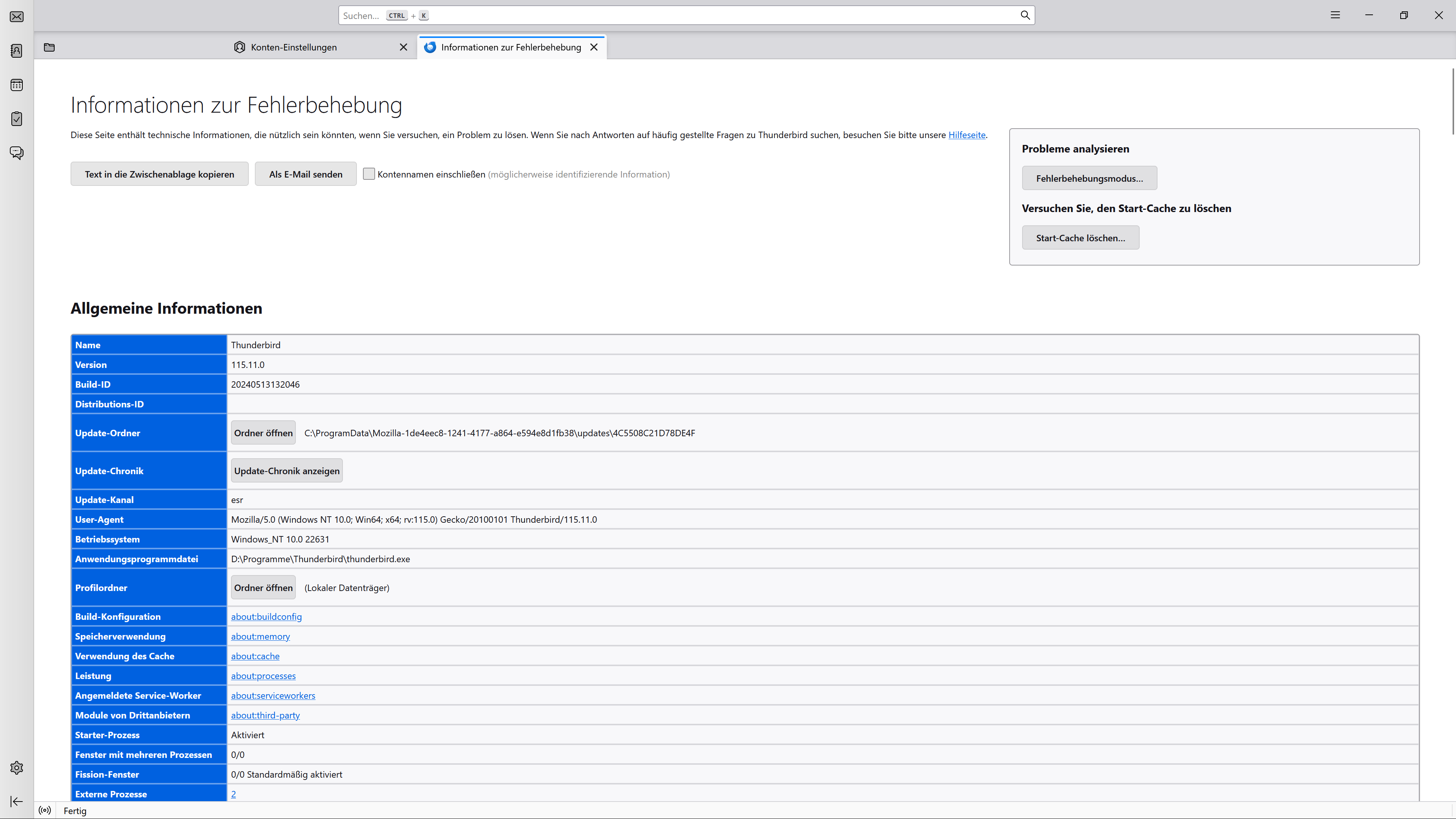Viewport: 1456px width, 819px height.
Task: Open the Hilfeseite link
Action: pyautogui.click(x=966, y=135)
